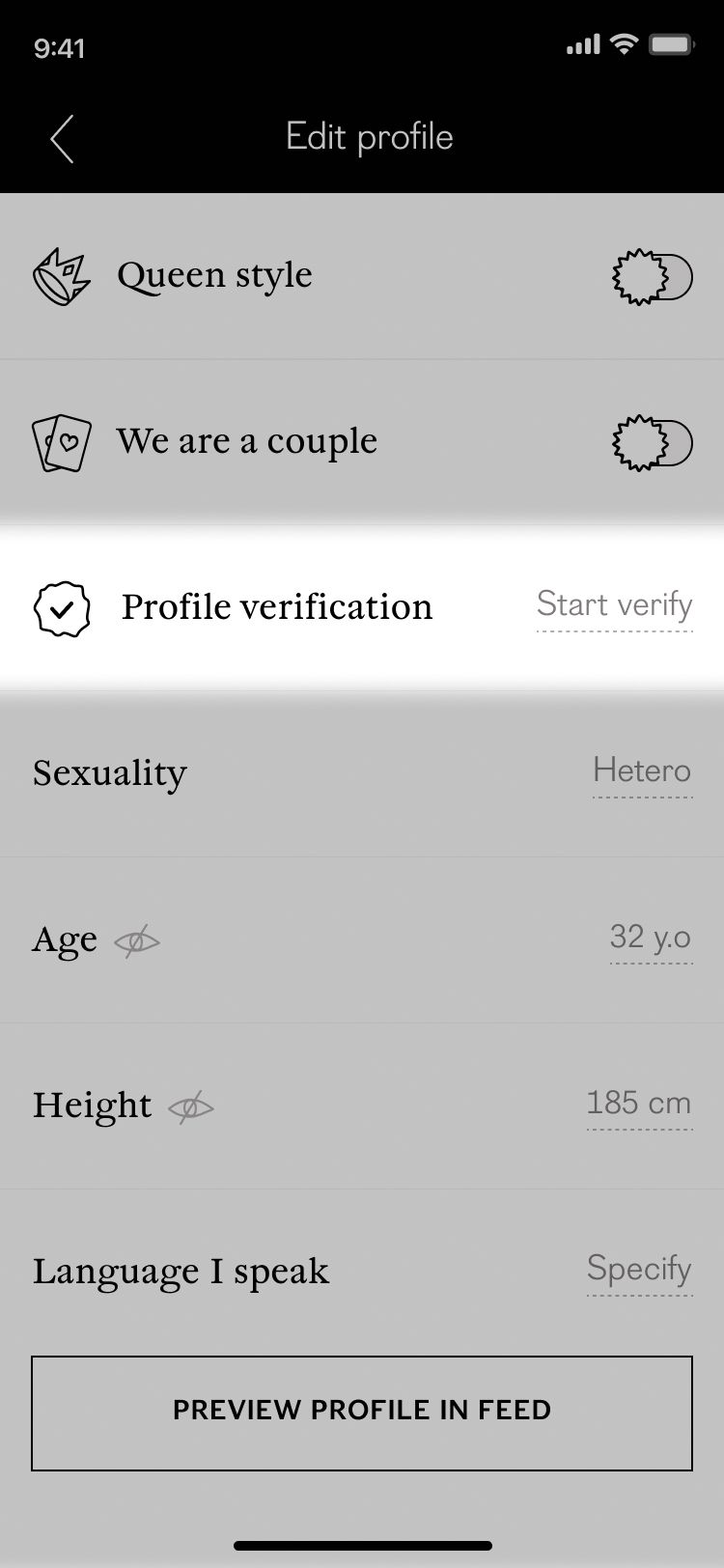Change the age value 32 y.o
The image size is (724, 1568).
651,938
